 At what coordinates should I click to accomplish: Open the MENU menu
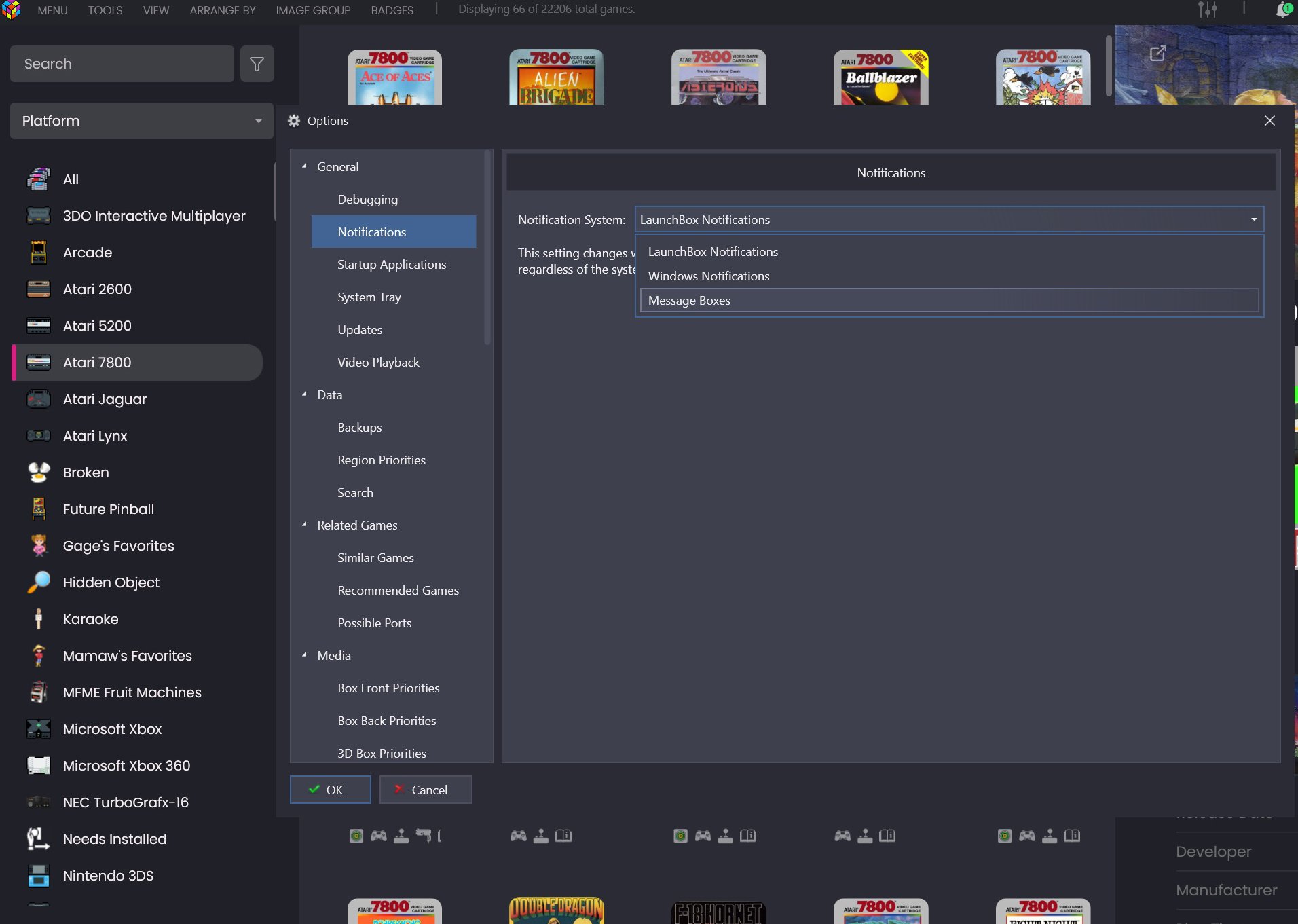click(52, 10)
